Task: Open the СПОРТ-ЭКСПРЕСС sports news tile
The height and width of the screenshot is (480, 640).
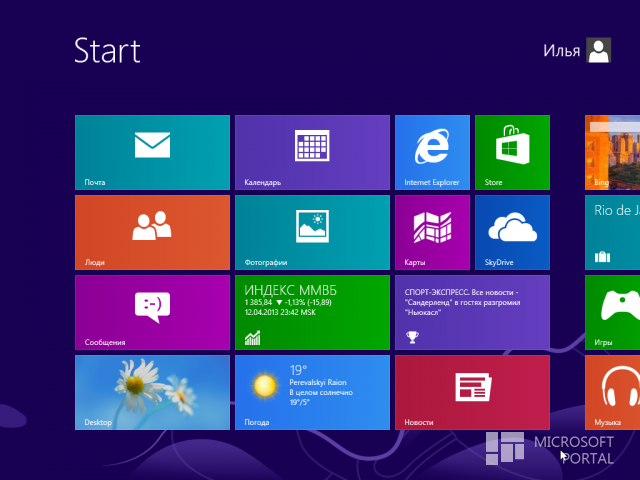Action: click(472, 312)
